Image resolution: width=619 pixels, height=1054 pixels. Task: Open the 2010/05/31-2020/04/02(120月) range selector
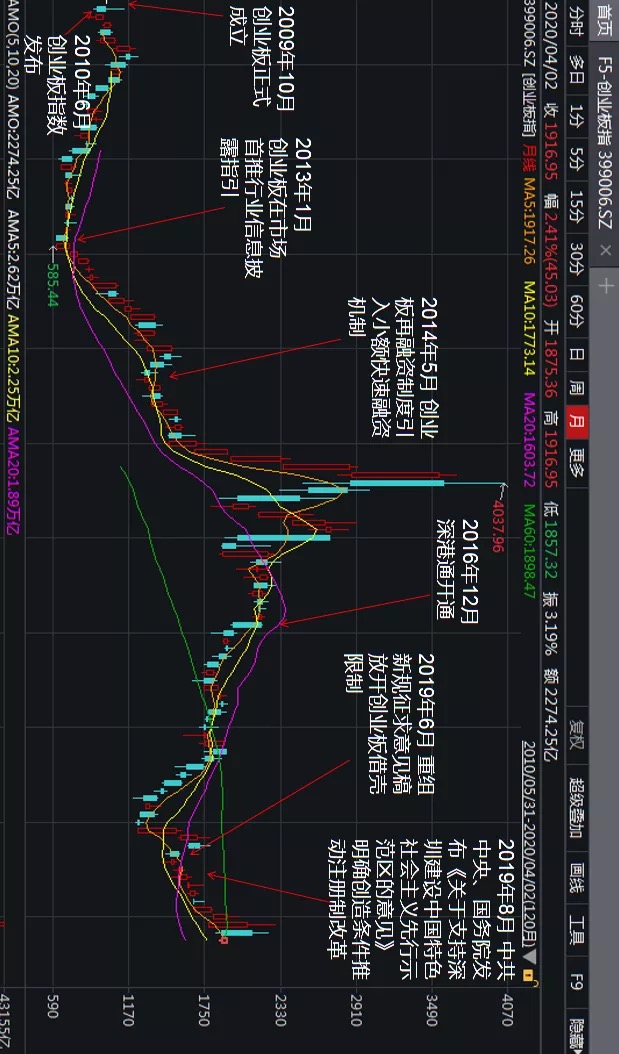(529, 844)
